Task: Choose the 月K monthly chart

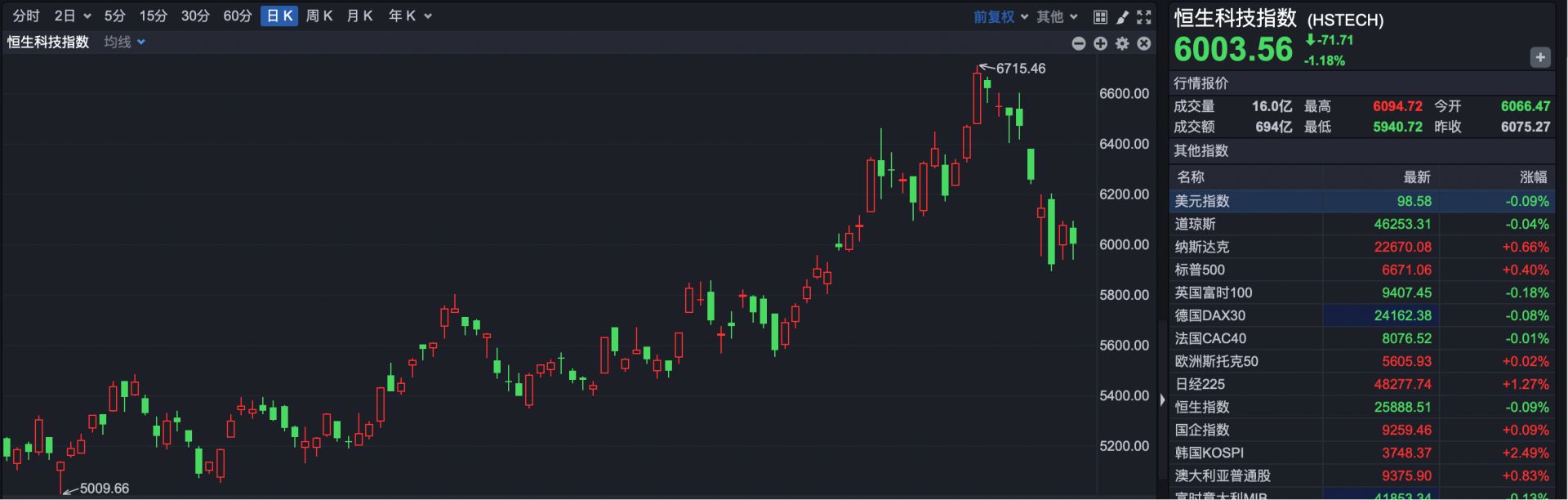Action: [x=359, y=16]
